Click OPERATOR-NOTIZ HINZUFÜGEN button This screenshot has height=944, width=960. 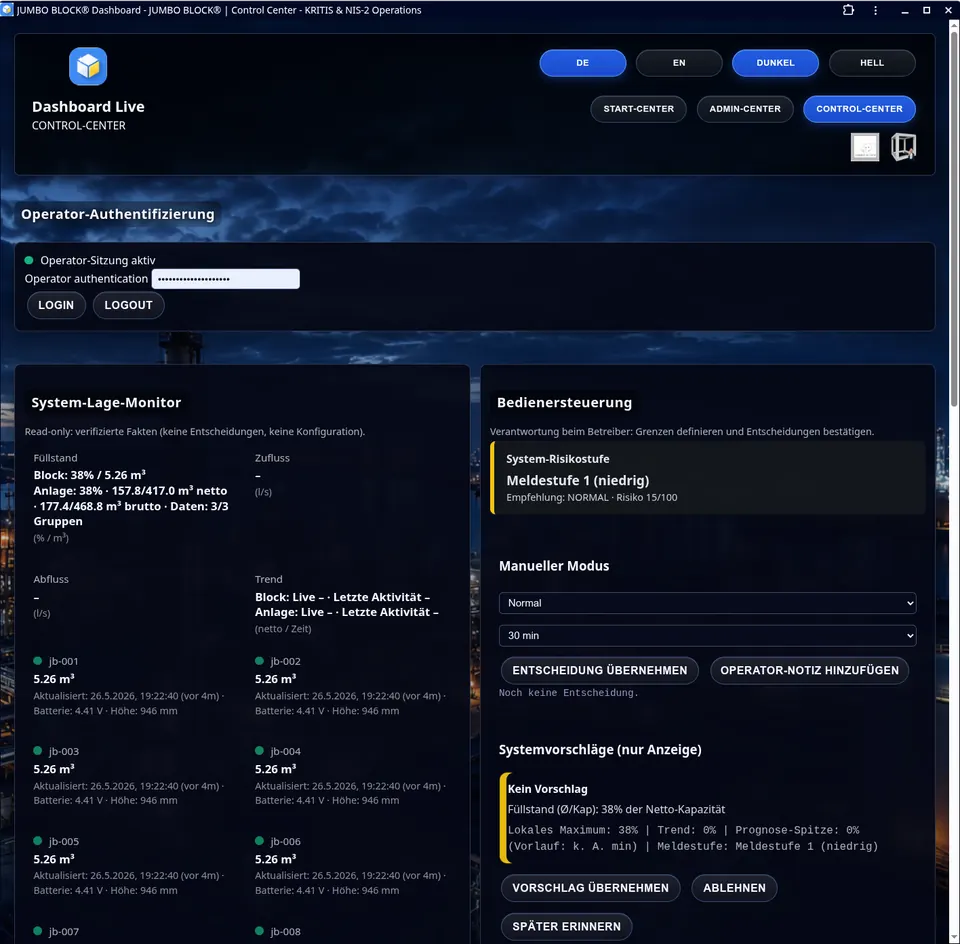pyautogui.click(x=809, y=670)
